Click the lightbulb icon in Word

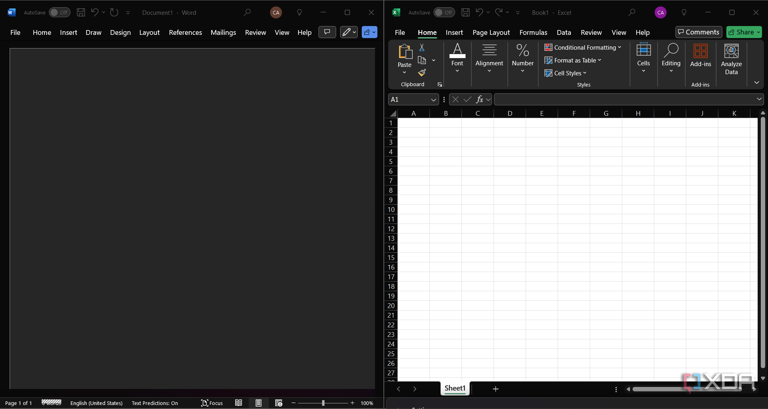[x=299, y=13]
